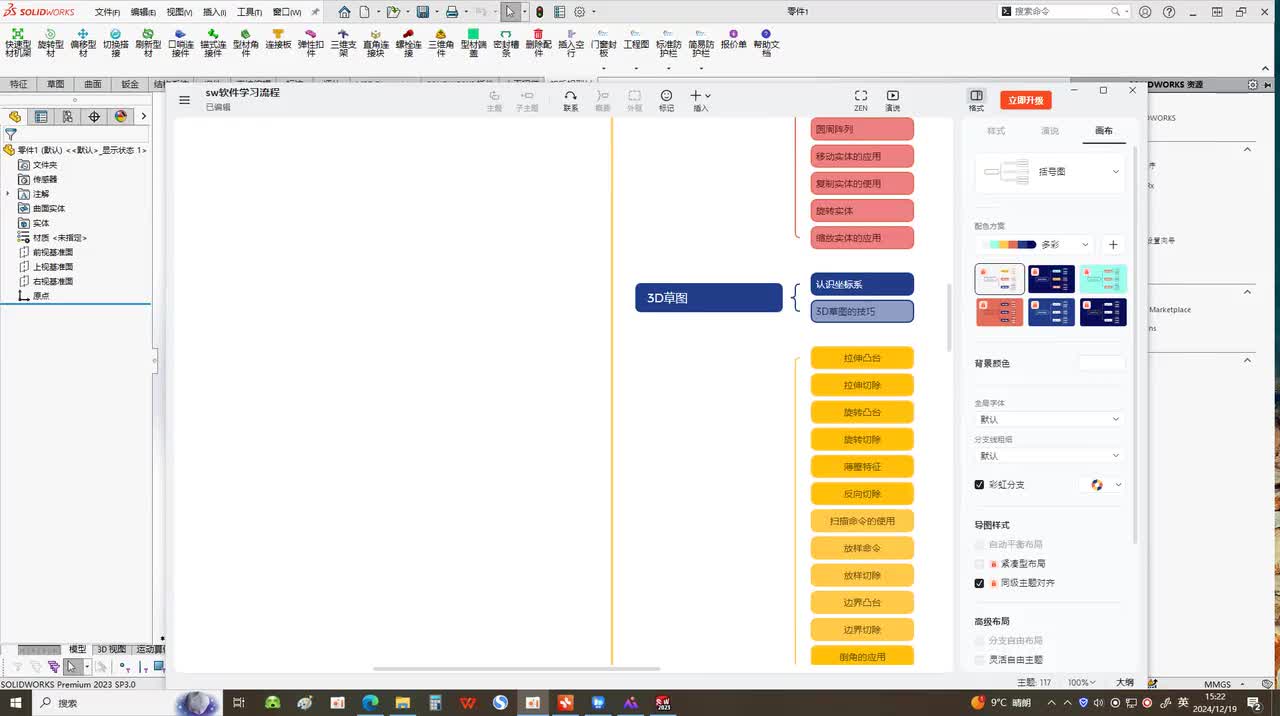Open the 括号图 structure dropdown
The width and height of the screenshot is (1280, 716).
(x=1050, y=172)
